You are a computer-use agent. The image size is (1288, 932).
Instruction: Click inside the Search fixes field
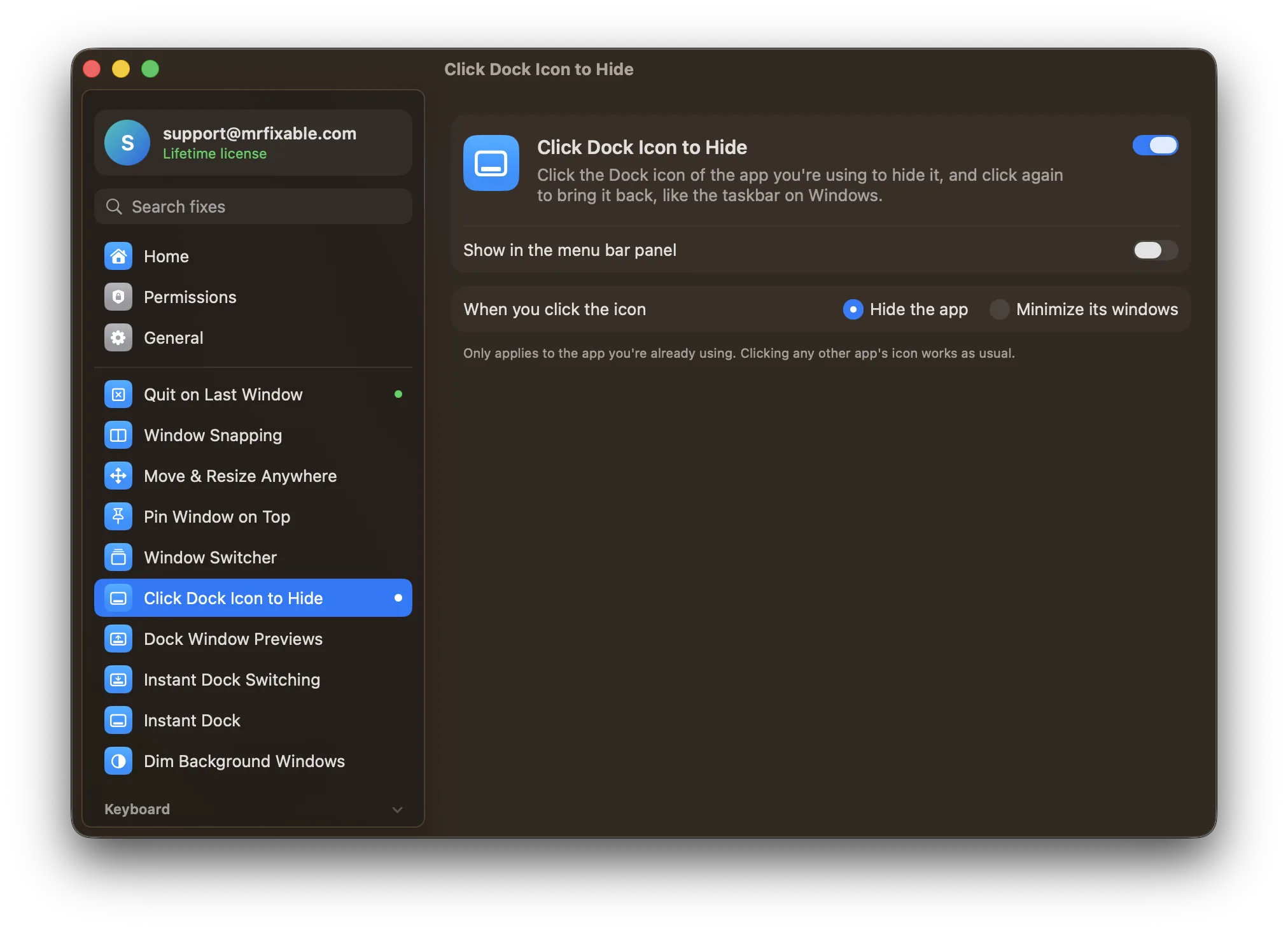(253, 207)
